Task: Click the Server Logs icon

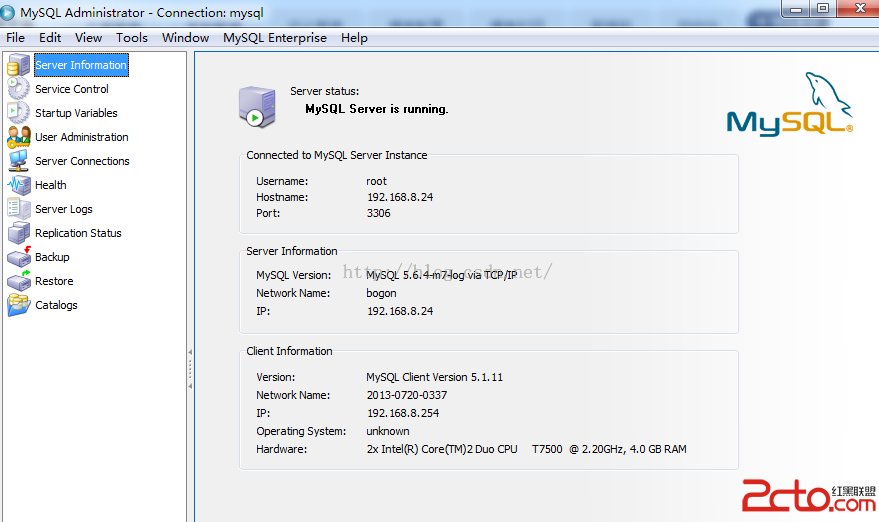Action: (18, 209)
